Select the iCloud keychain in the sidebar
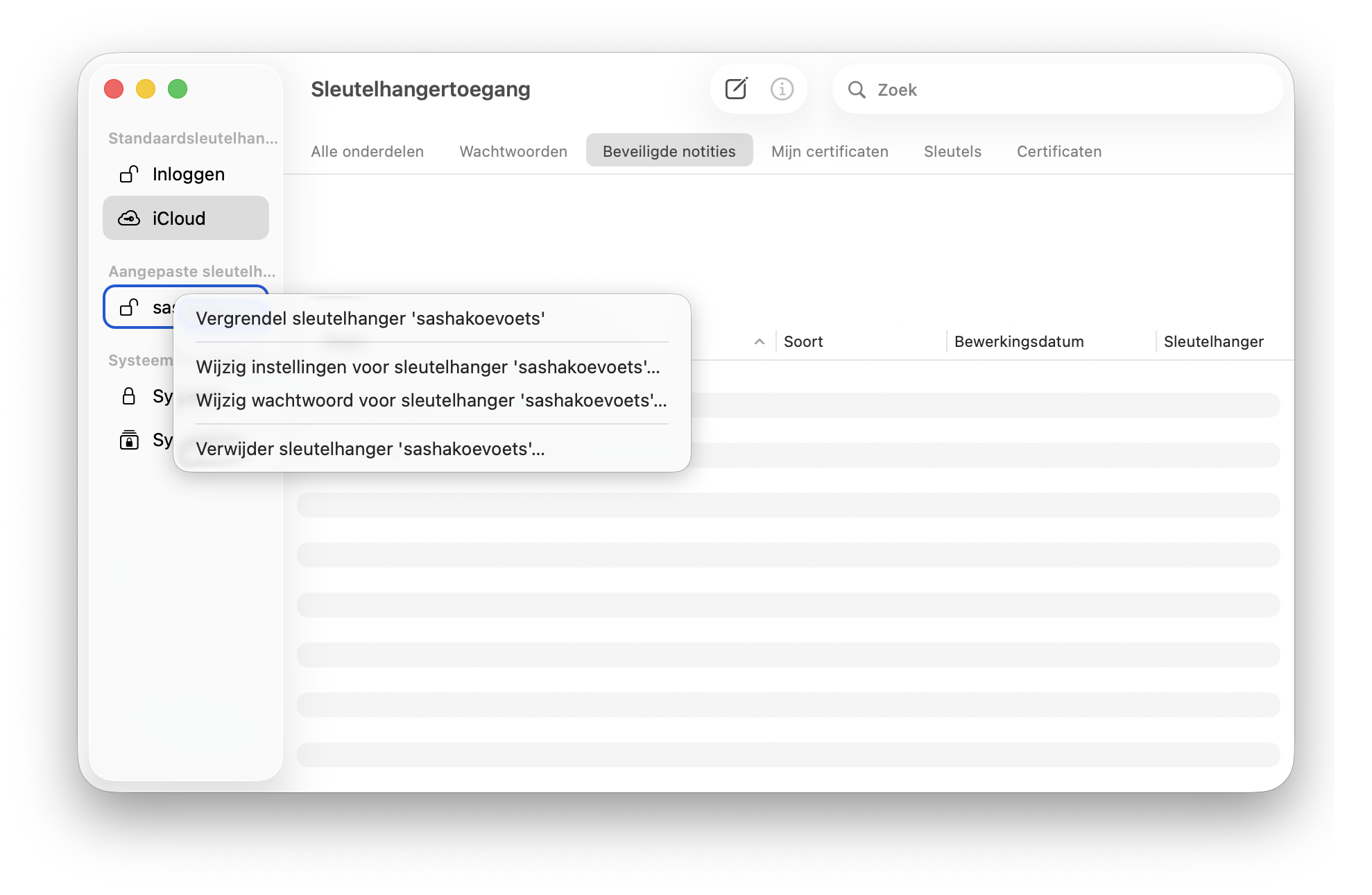The image size is (1372, 895). [179, 218]
